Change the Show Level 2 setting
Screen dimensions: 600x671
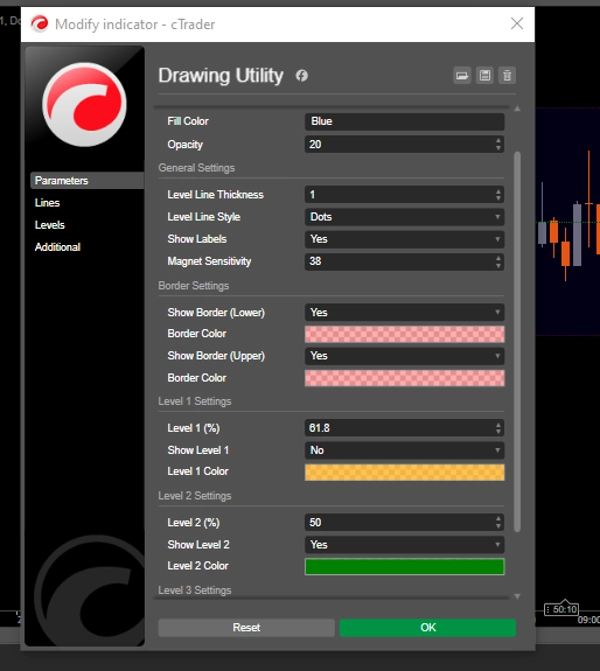[x=404, y=545]
